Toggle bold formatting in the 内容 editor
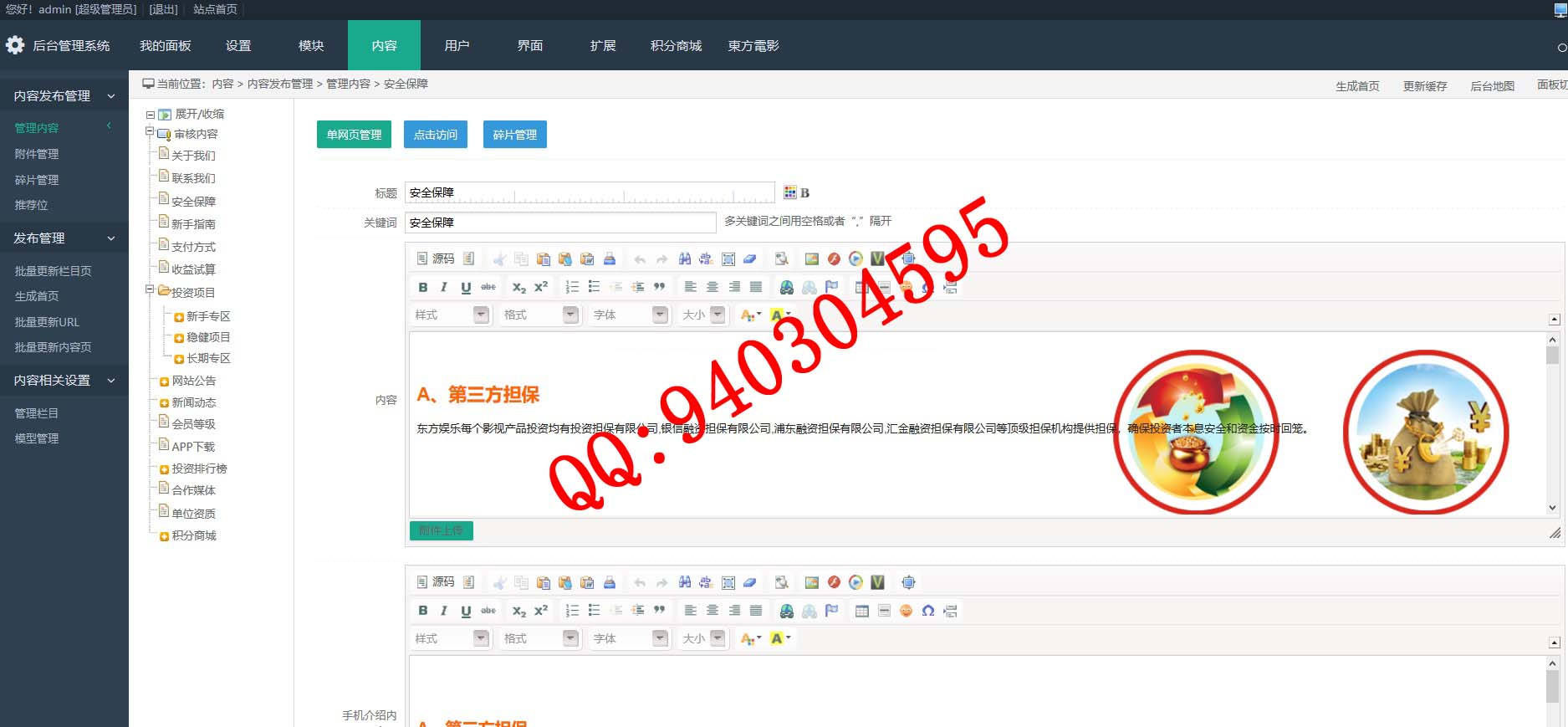Image resolution: width=1568 pixels, height=727 pixels. click(422, 287)
